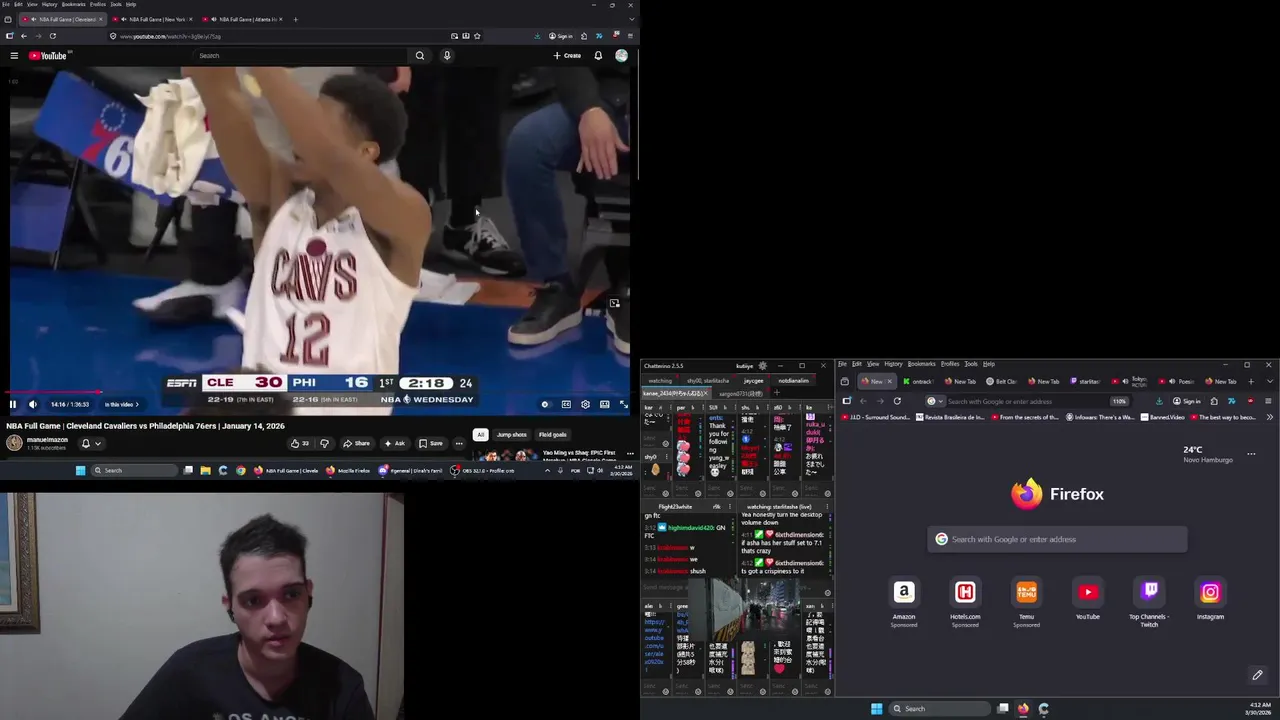Switch to 'NBA Full Game | New York' tab
Screen dimensions: 1280x720
(x=152, y=19)
